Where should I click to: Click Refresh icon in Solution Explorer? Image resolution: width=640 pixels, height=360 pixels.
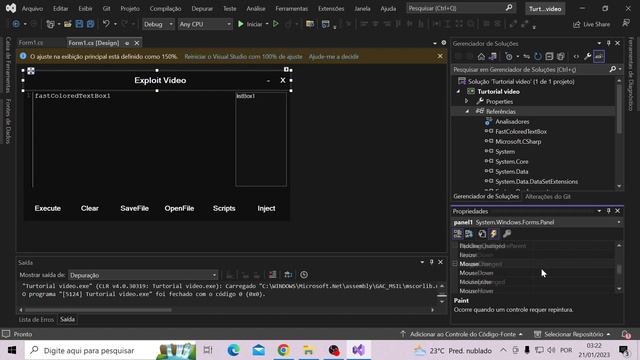pyautogui.click(x=538, y=57)
